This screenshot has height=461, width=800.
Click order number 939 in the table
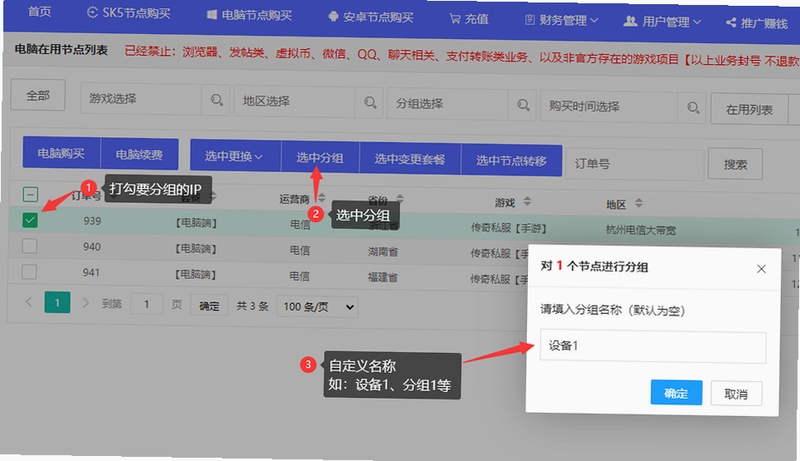coord(92,221)
